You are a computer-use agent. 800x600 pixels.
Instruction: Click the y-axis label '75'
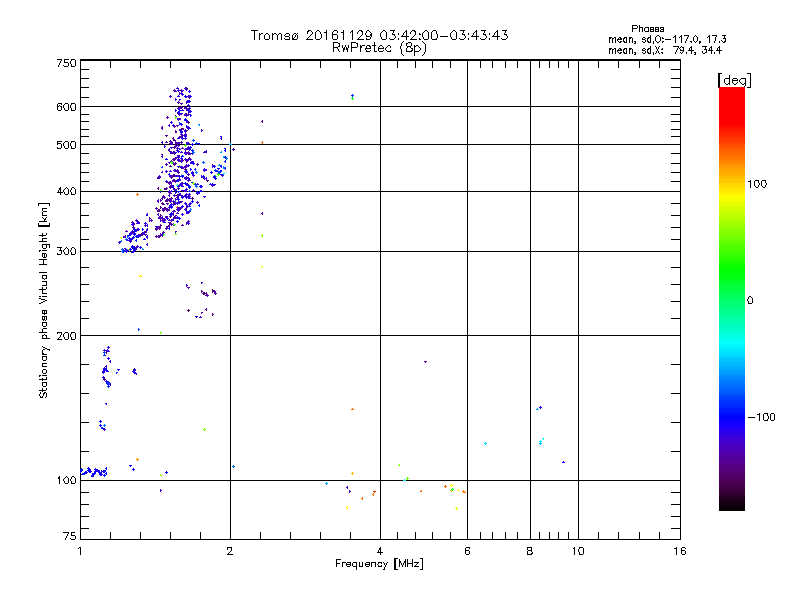tap(70, 536)
